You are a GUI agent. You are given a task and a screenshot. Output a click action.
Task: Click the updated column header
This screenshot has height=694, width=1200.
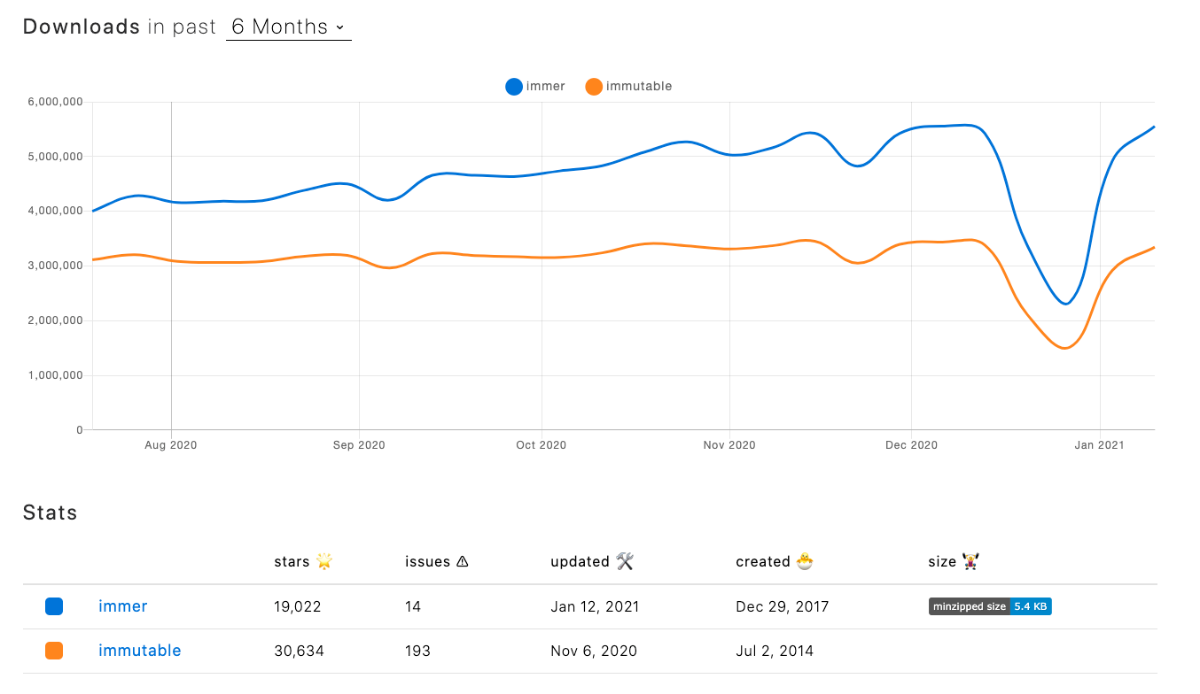[x=592, y=562]
